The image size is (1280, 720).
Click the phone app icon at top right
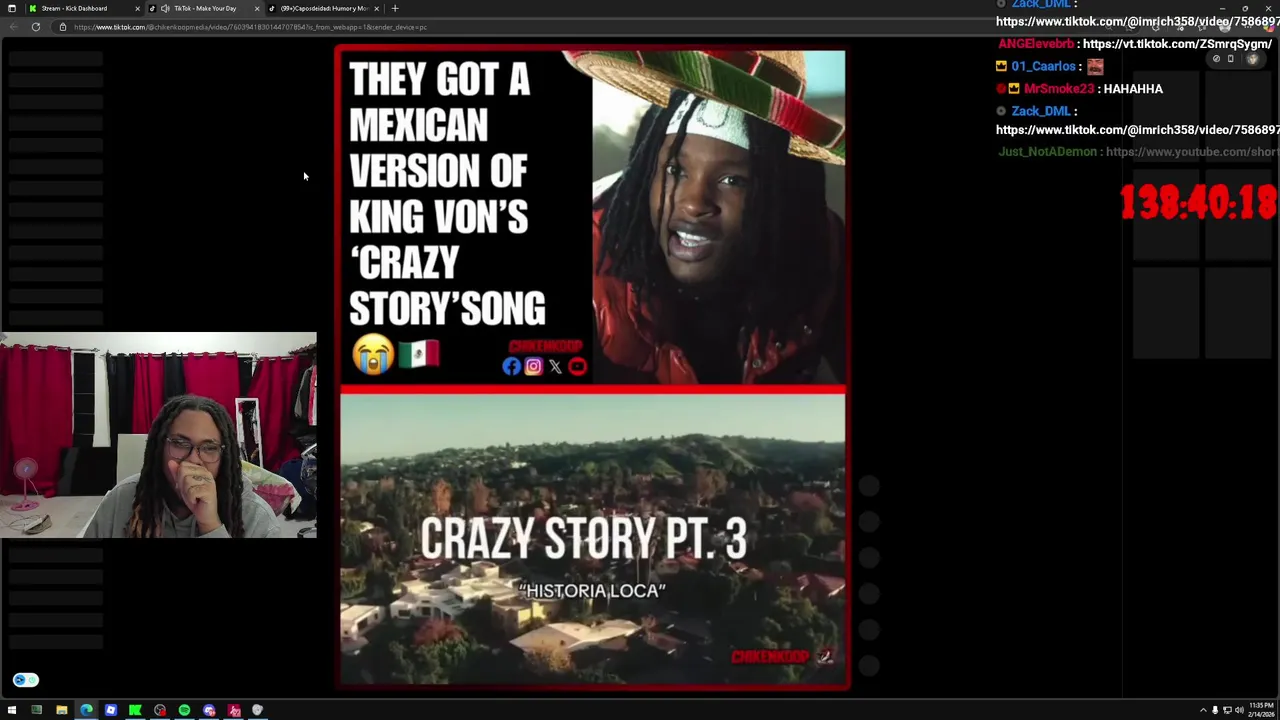[x=1231, y=59]
